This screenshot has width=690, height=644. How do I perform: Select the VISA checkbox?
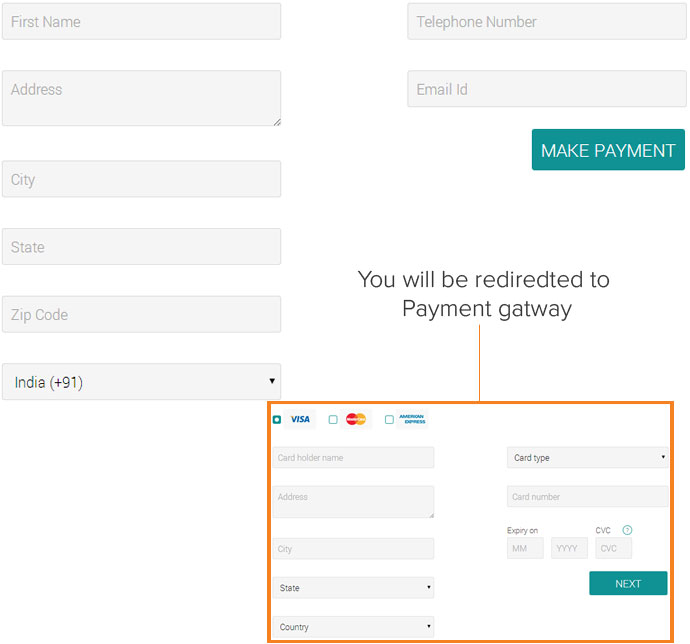[277, 420]
